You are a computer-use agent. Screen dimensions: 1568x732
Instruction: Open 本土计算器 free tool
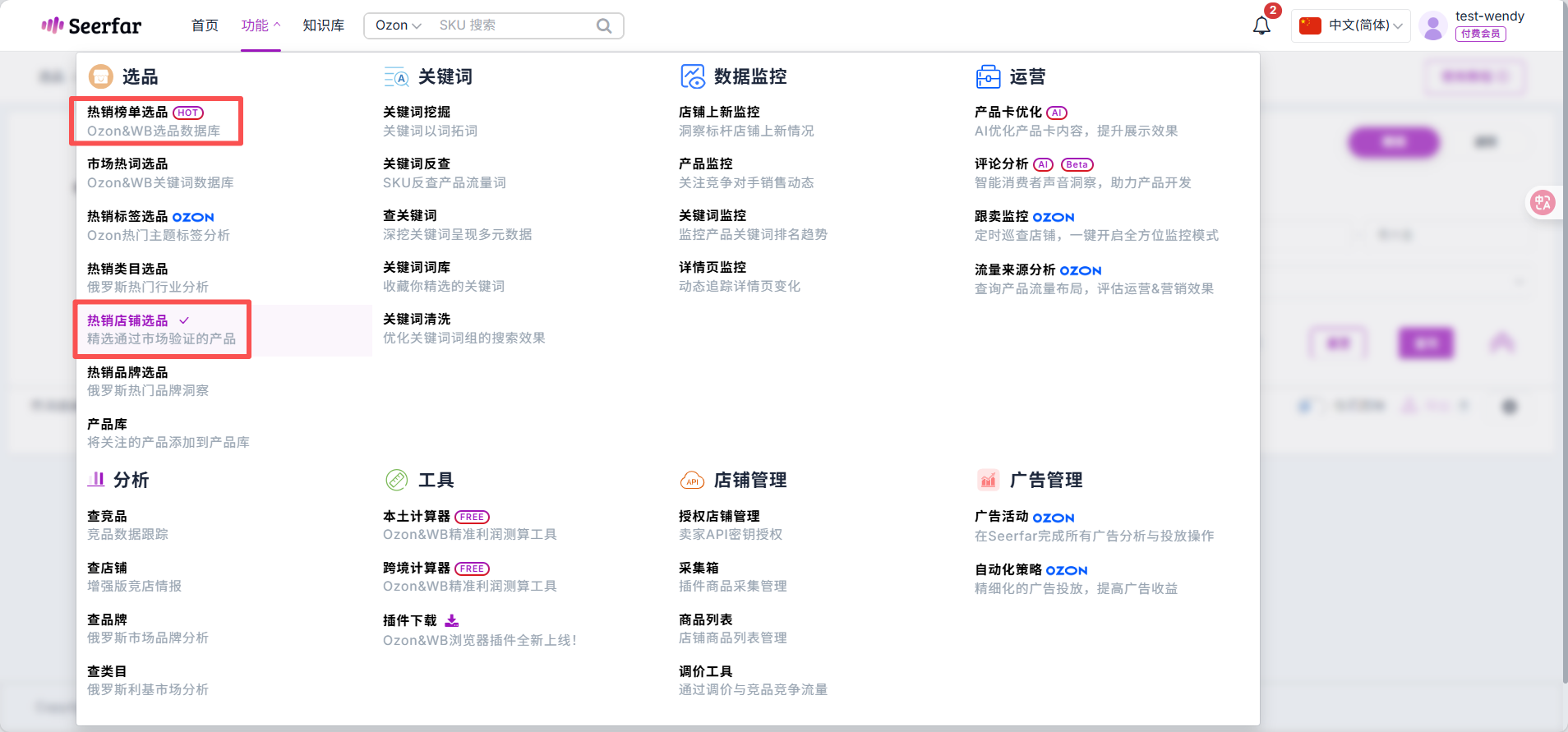click(417, 517)
